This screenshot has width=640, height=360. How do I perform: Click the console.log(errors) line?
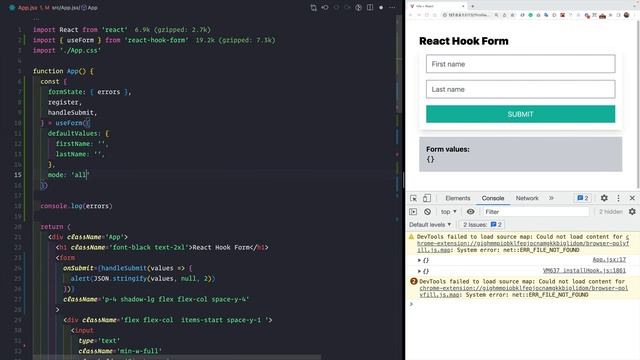pyautogui.click(x=76, y=206)
